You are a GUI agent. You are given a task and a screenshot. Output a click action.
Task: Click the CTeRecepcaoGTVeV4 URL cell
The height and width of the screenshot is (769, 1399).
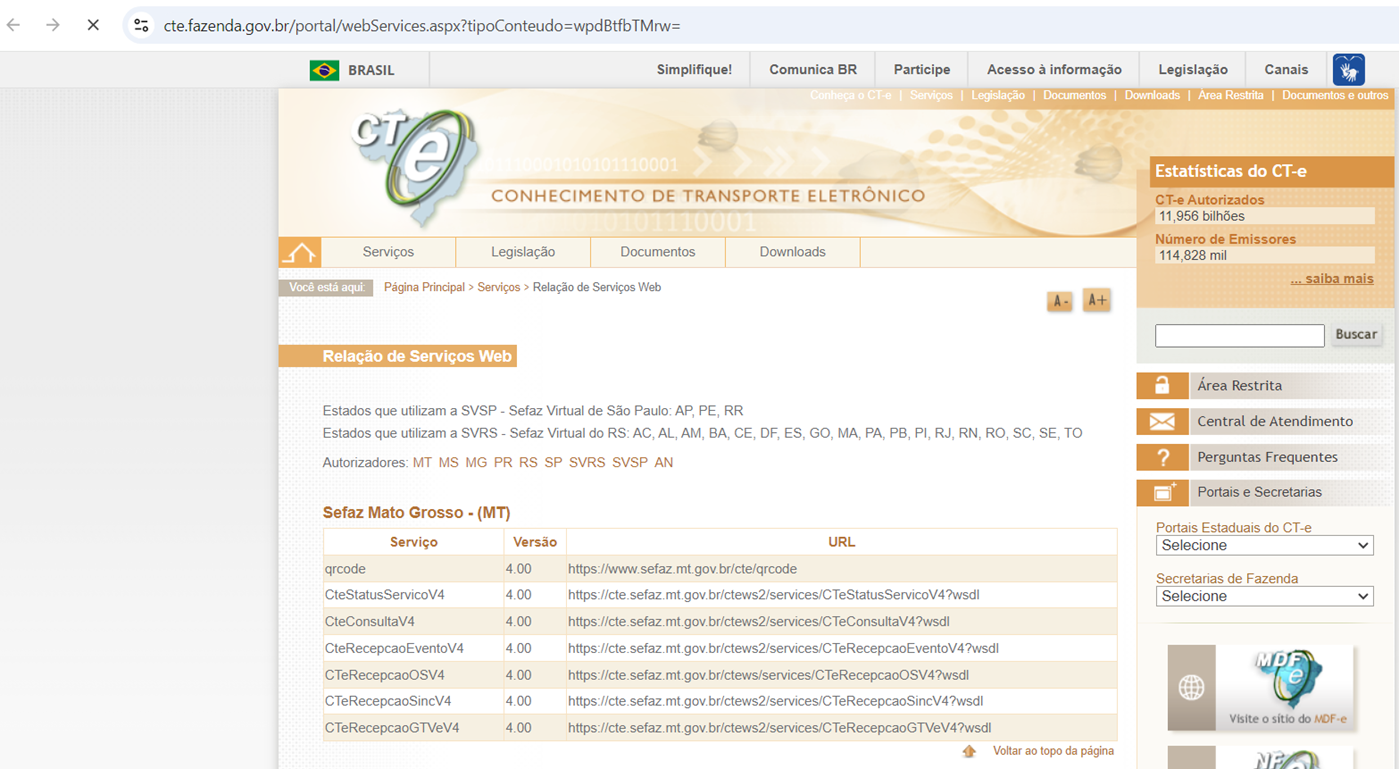pyautogui.click(x=841, y=728)
